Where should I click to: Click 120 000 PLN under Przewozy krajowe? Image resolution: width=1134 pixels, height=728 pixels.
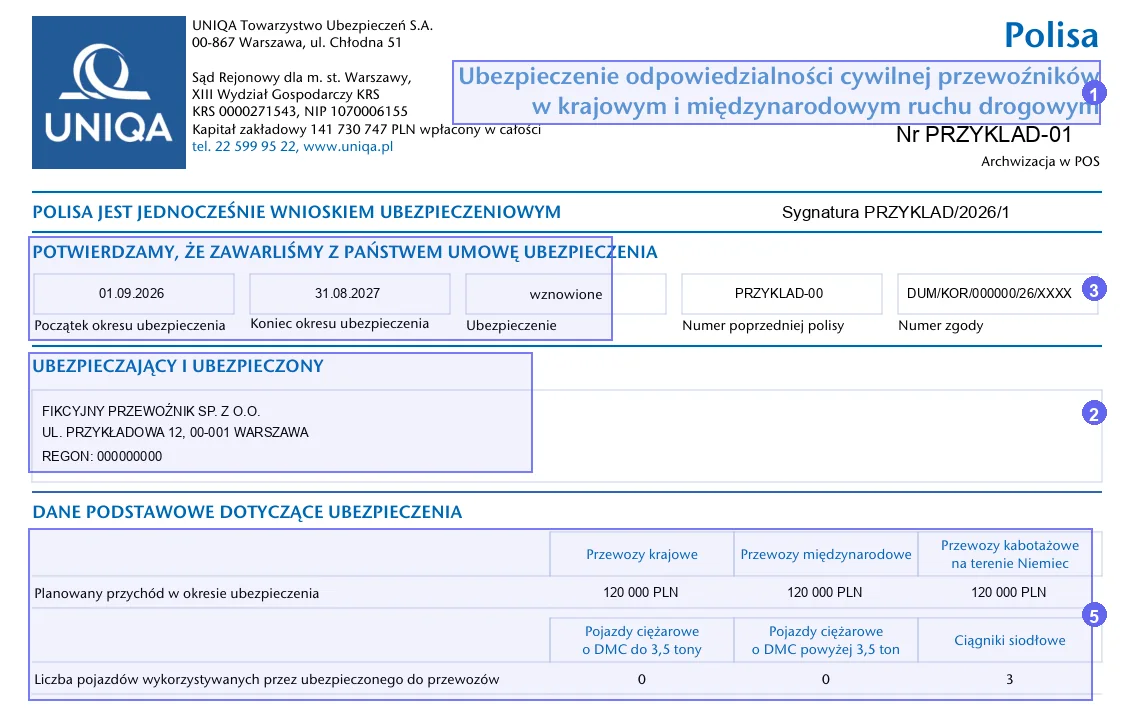641,593
